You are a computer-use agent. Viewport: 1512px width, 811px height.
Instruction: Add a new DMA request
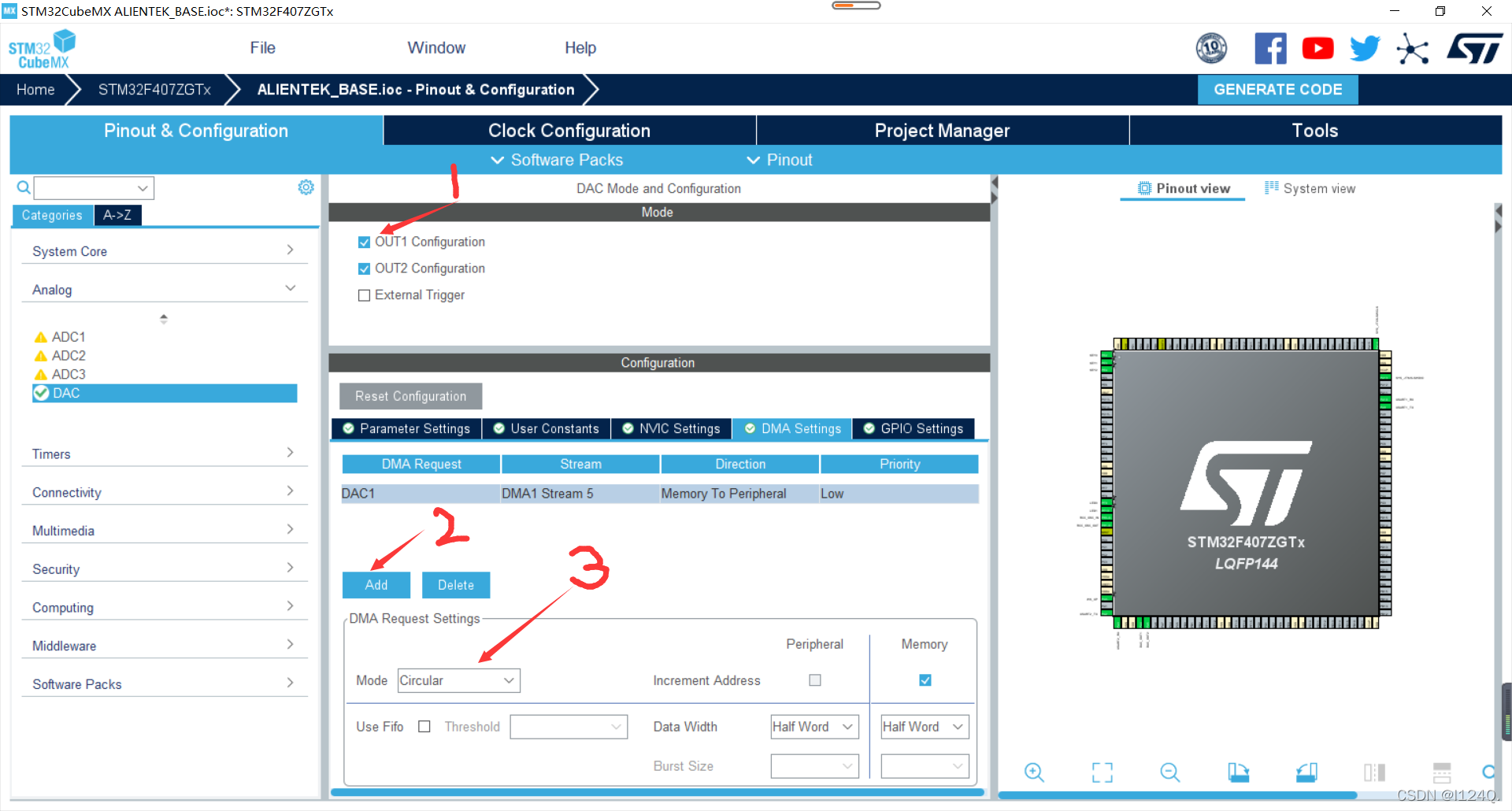[x=376, y=585]
